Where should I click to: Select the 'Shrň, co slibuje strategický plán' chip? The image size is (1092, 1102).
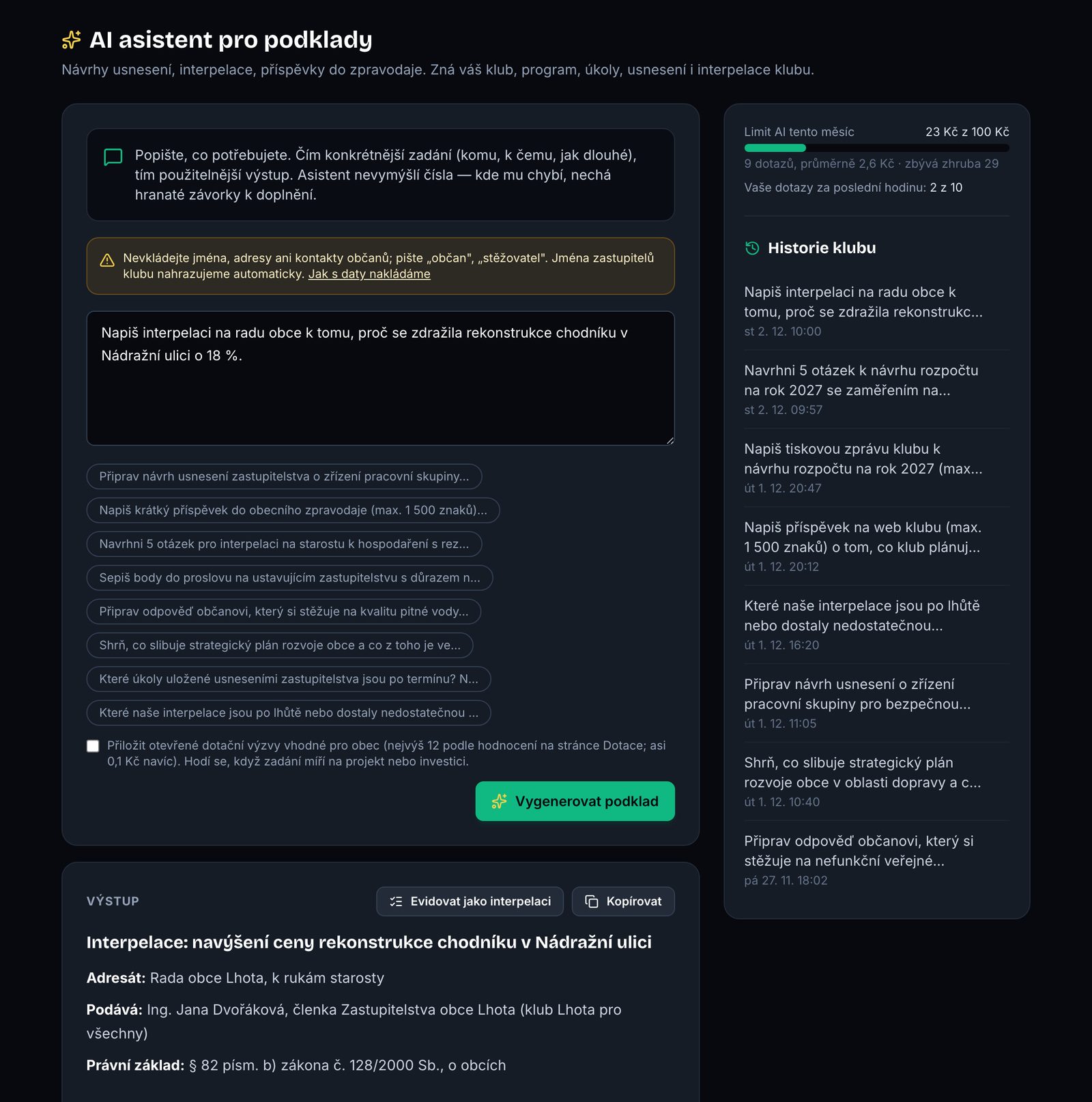pos(280,645)
